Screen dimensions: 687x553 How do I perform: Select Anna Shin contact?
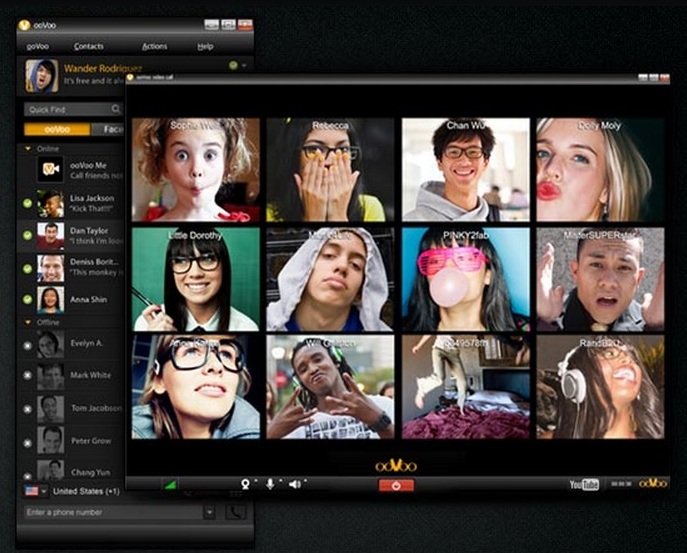(x=71, y=300)
